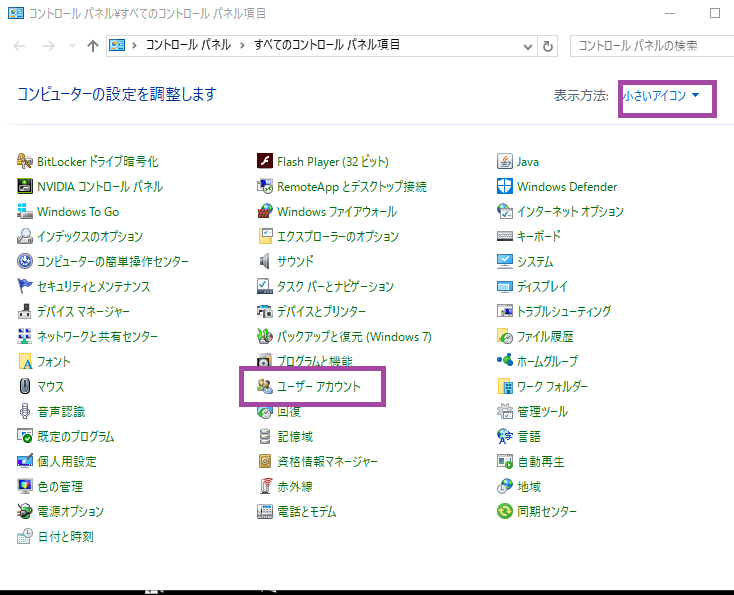Open バックアップと復元 (Windows 7) link
This screenshot has height=595, width=734.
click(x=354, y=336)
